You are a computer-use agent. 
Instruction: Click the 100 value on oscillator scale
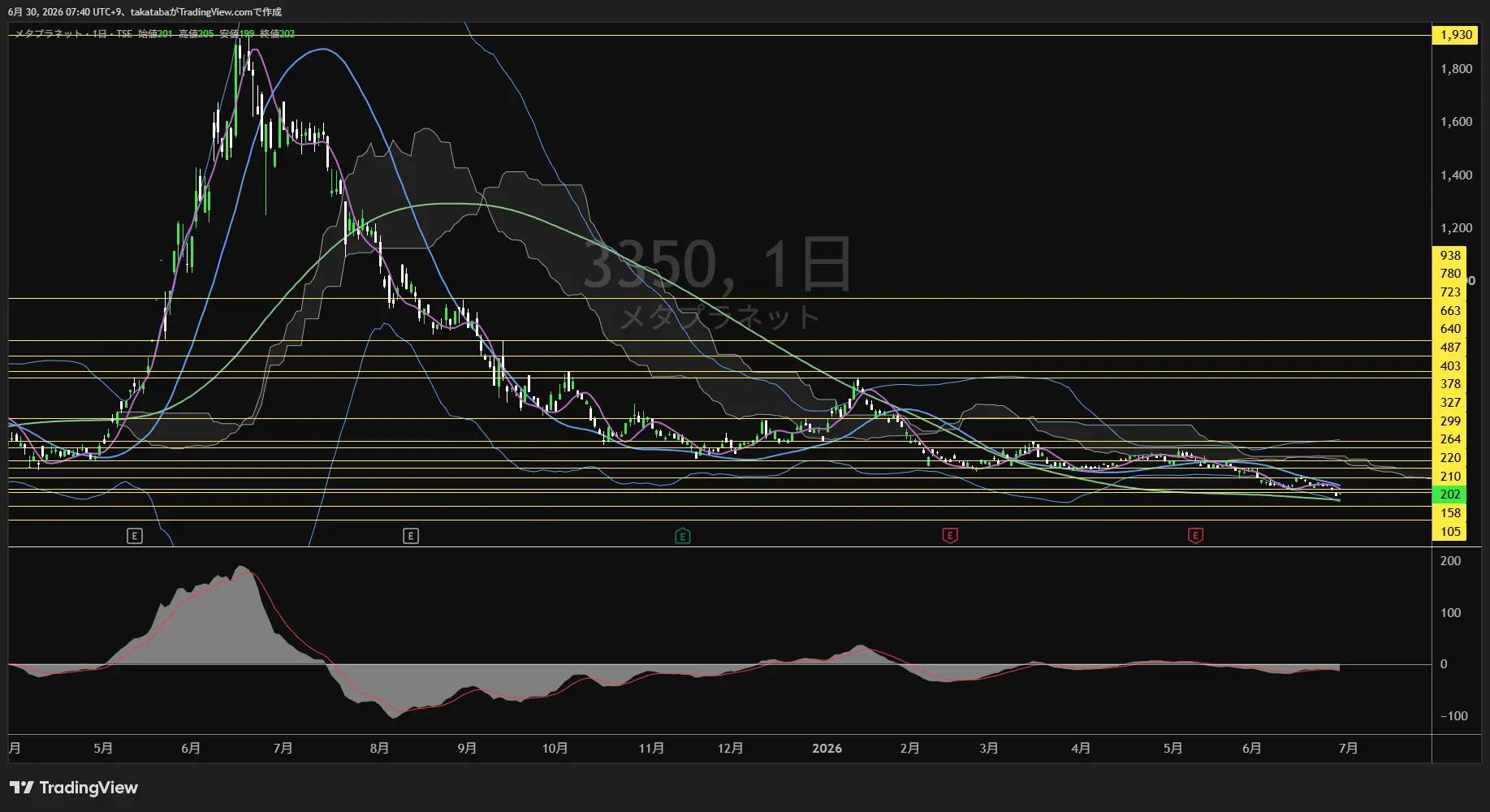1450,613
